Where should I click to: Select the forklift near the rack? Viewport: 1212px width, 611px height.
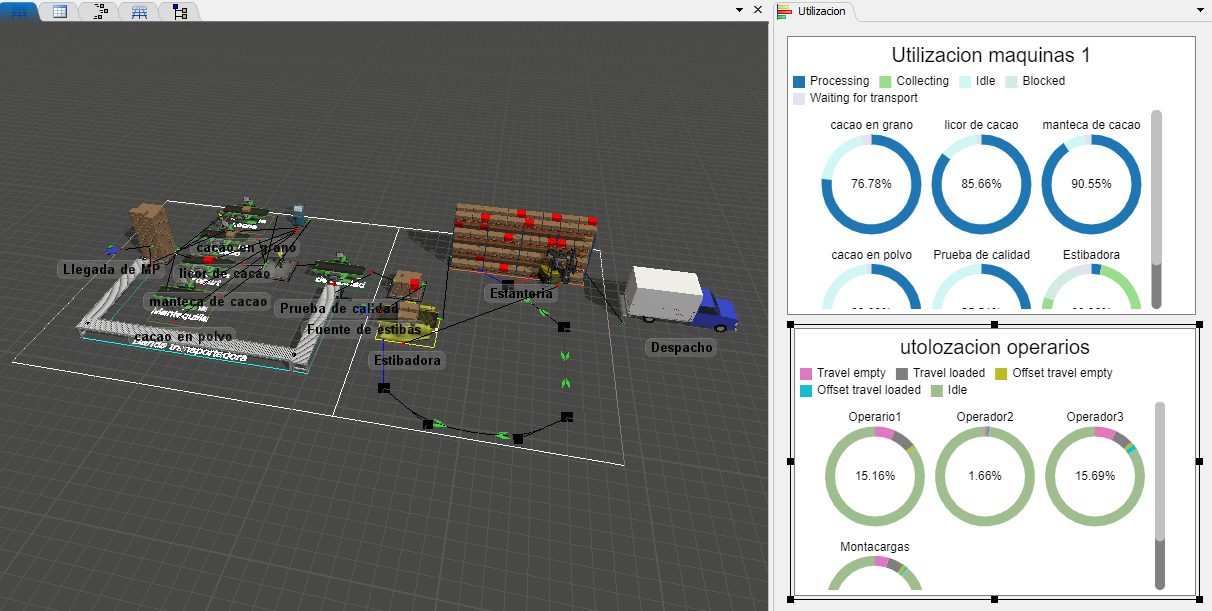pos(556,268)
